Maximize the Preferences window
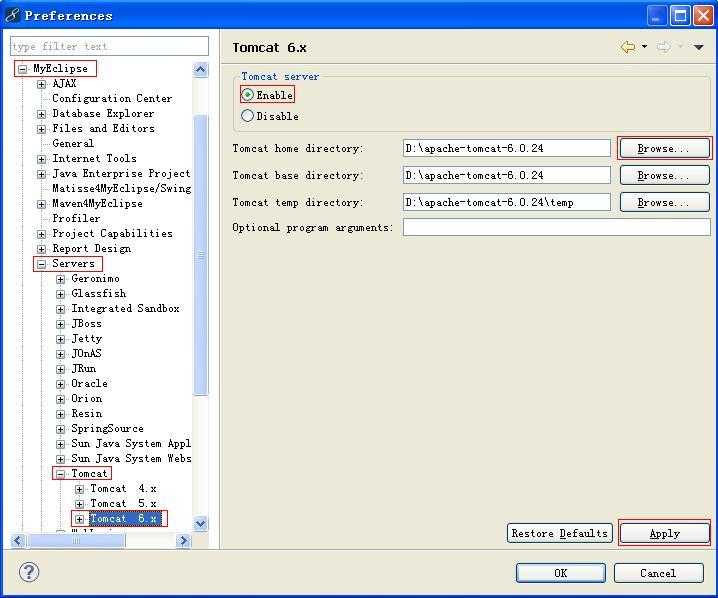Viewport: 718px width, 598px height. point(680,16)
